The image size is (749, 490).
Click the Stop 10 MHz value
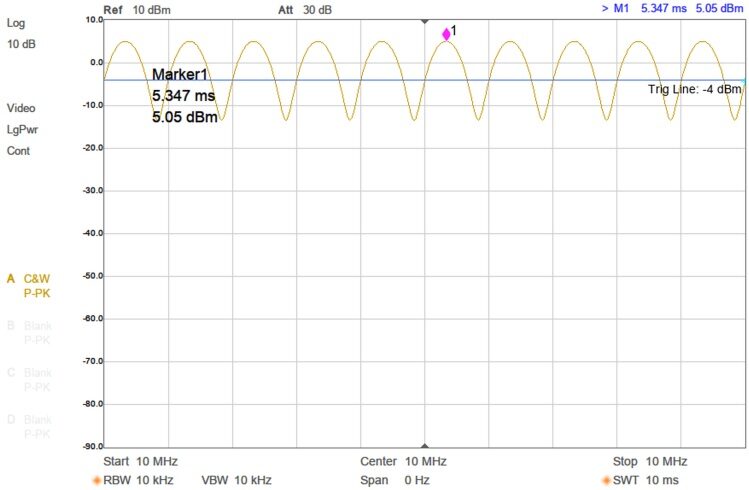[650, 461]
